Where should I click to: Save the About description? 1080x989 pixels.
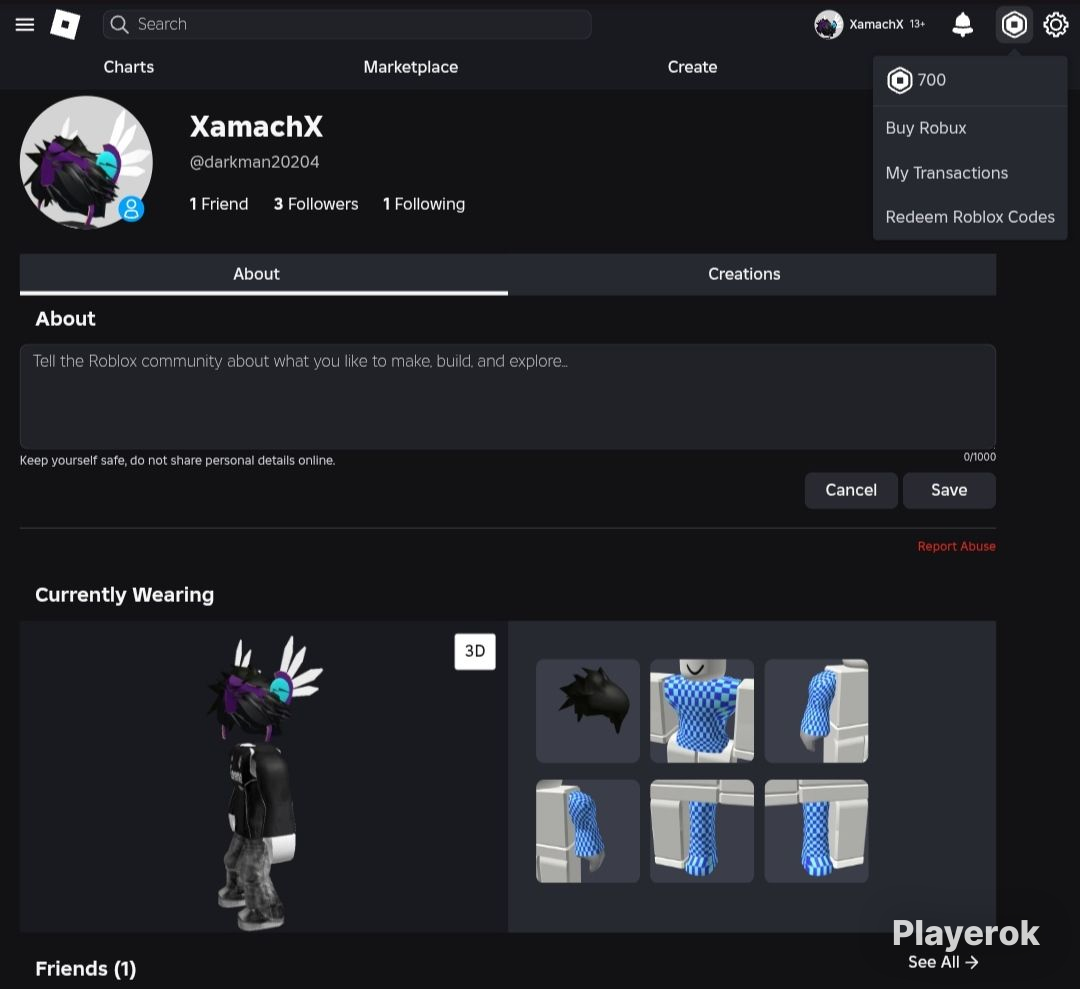pyautogui.click(x=949, y=490)
